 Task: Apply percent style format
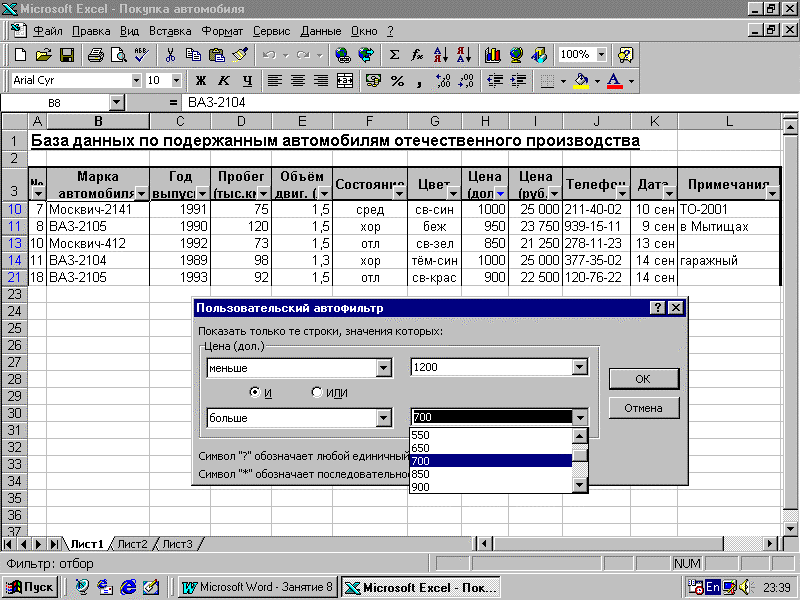coord(397,81)
